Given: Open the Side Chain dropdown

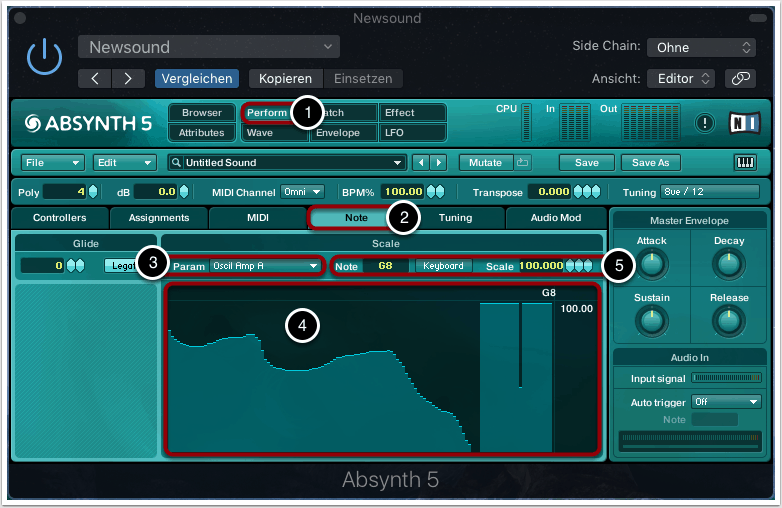Looking at the screenshot, I should click(x=701, y=47).
